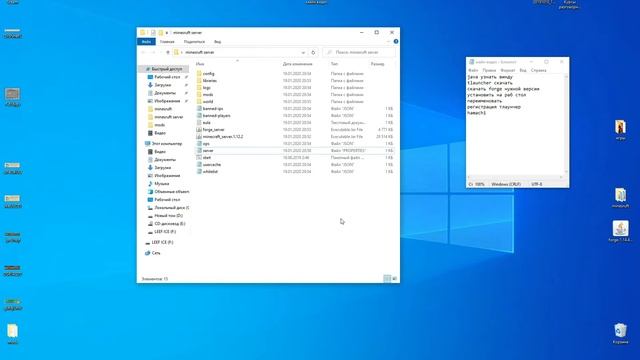Image resolution: width=640 pixels, height=360 pixels.
Task: Select the forge-1.14.4 desktop icon
Action: point(620,229)
